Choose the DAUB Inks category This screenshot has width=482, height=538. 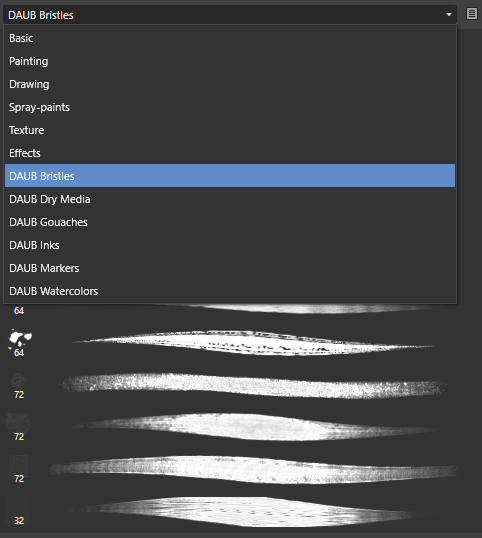(x=230, y=245)
